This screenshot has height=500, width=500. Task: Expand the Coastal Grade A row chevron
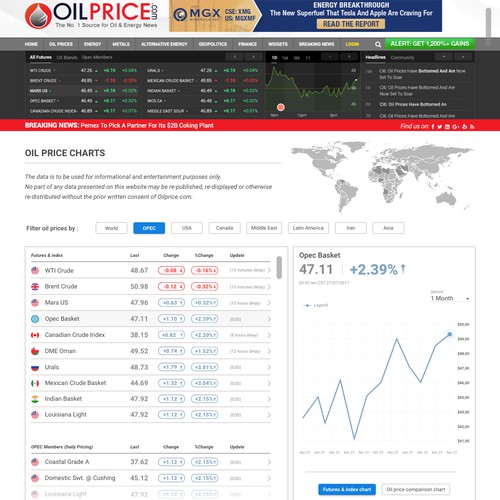(x=269, y=462)
